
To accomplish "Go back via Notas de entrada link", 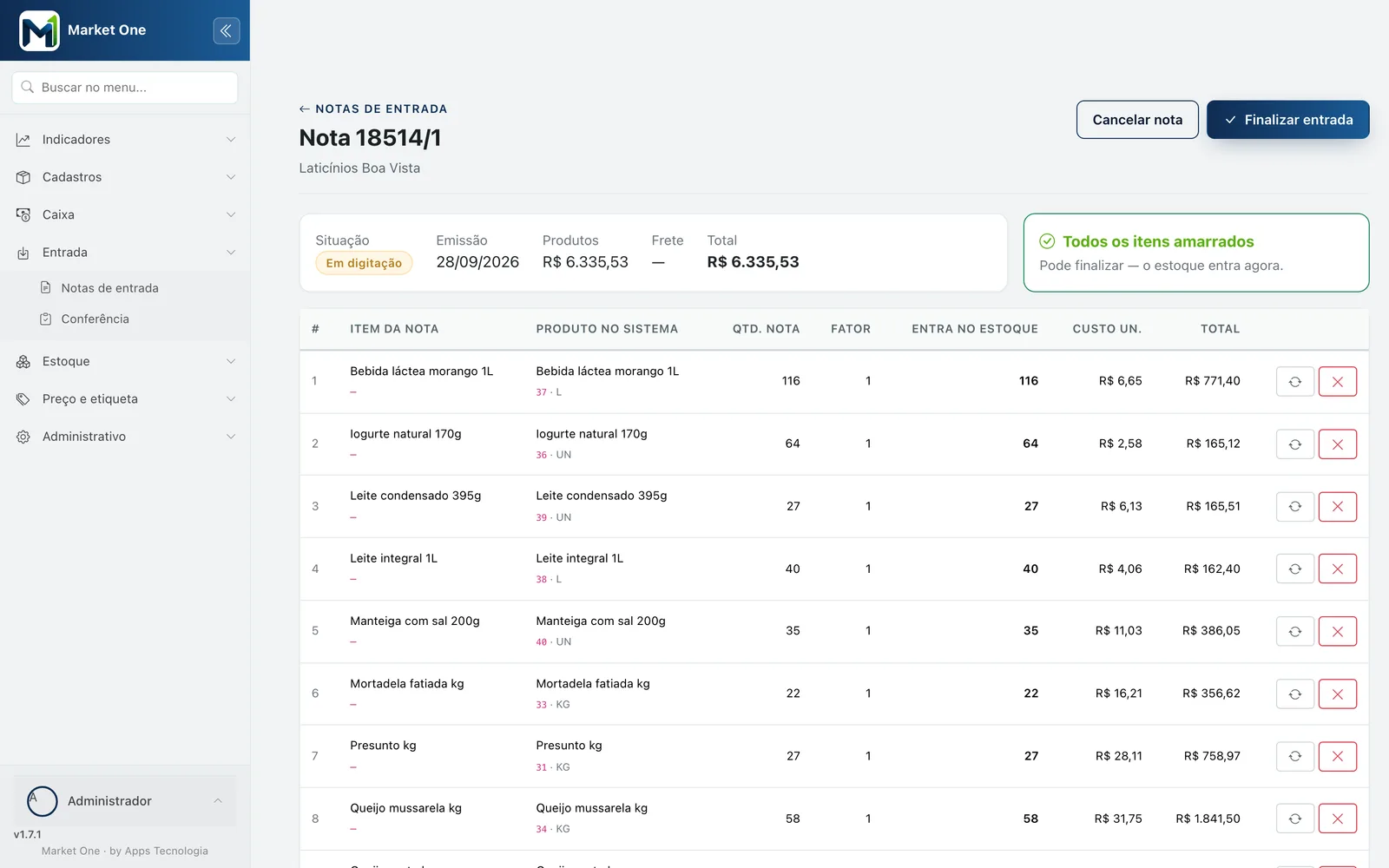I will (373, 108).
